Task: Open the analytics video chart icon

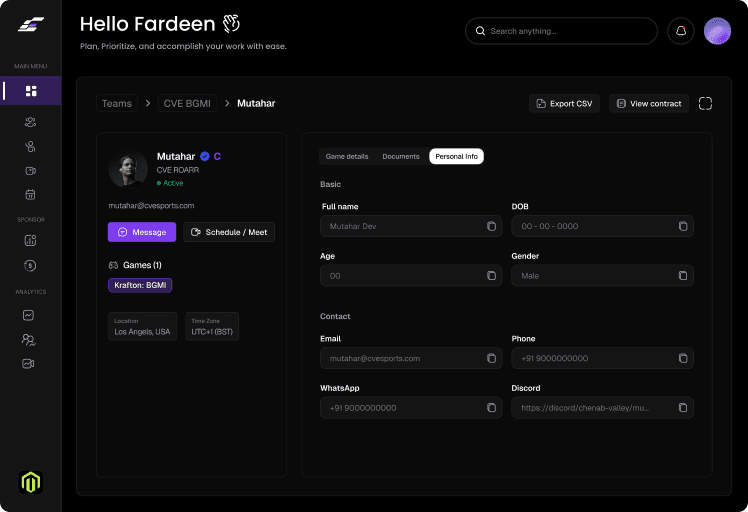Action: [29, 364]
